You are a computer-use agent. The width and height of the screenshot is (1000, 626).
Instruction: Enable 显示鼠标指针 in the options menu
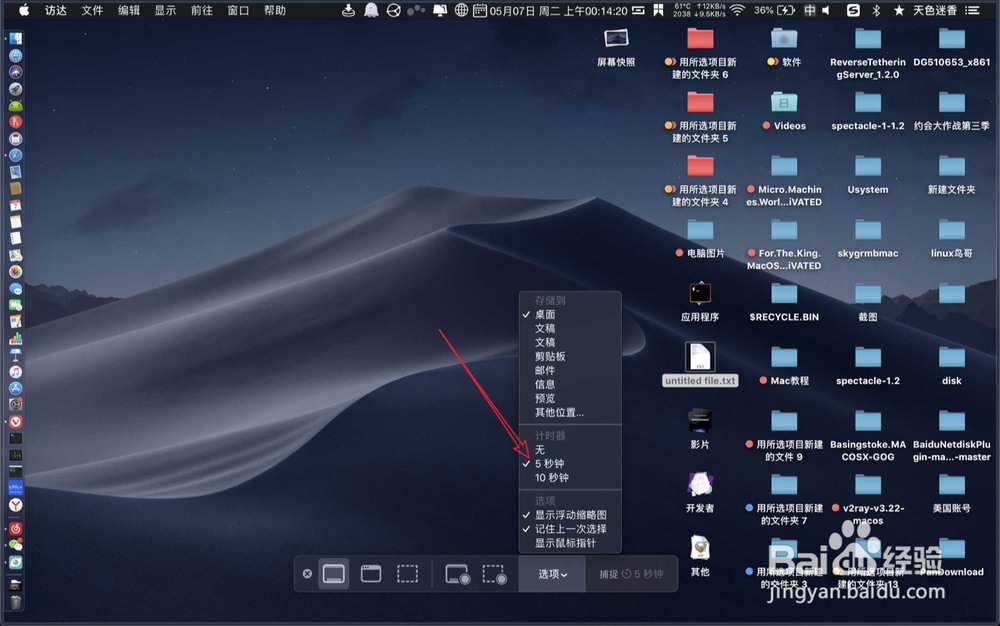572,543
